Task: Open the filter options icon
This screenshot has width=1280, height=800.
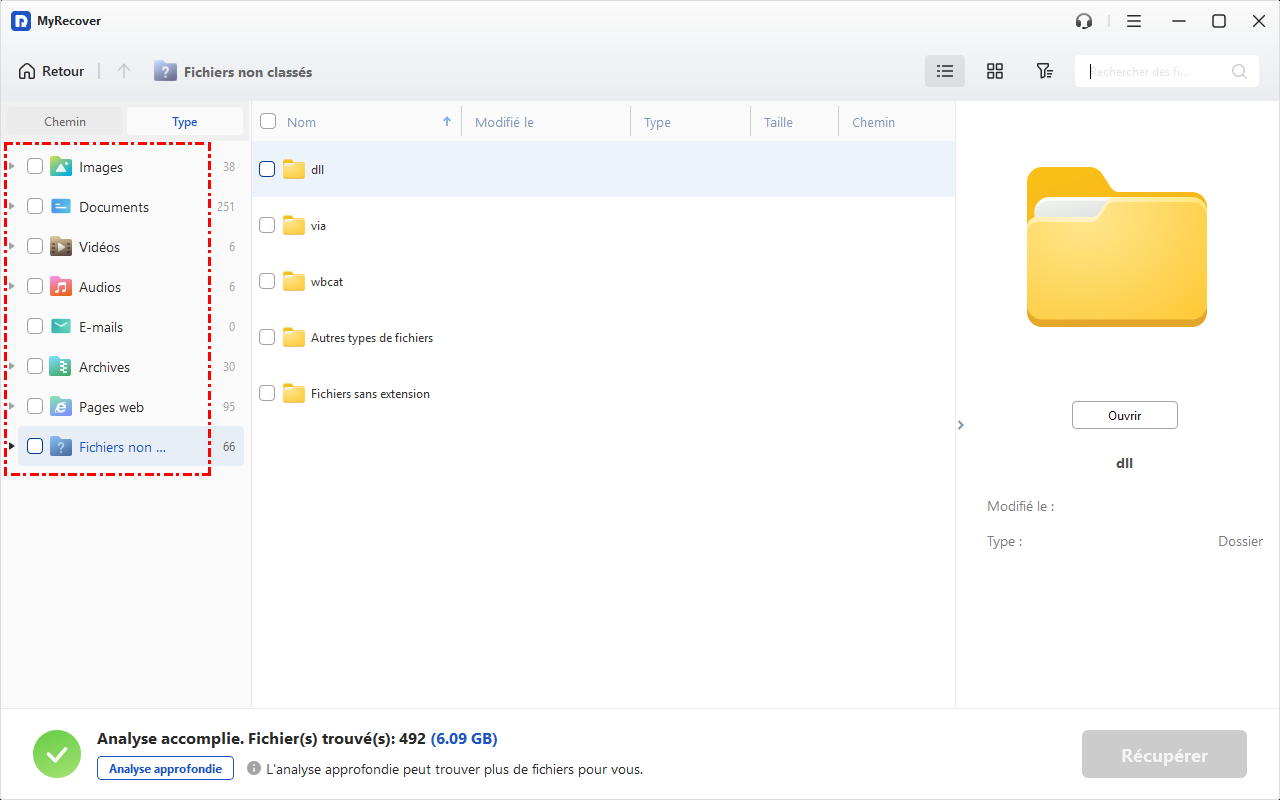Action: tap(1044, 71)
